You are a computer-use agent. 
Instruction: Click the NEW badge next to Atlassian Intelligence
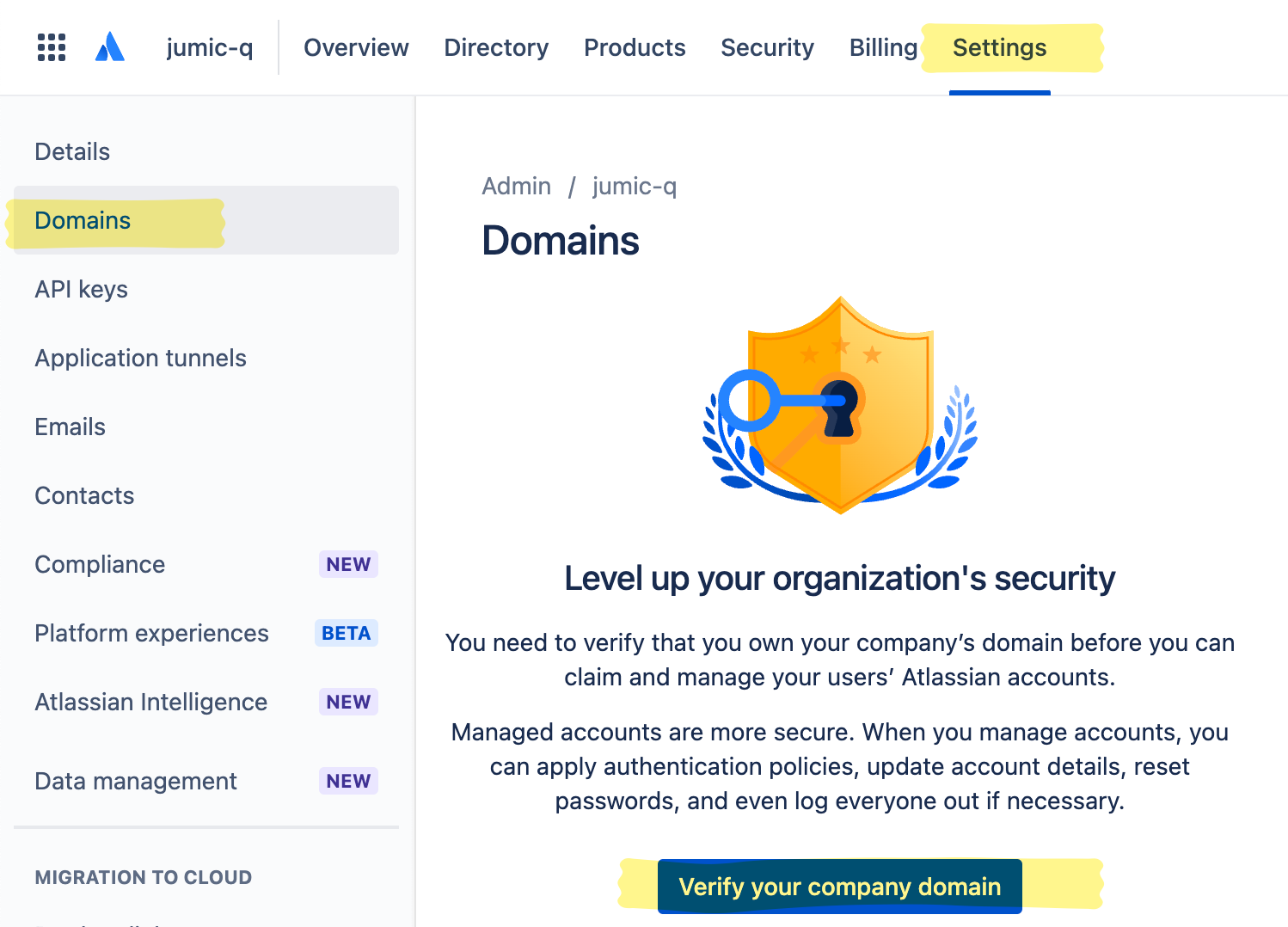click(x=348, y=702)
